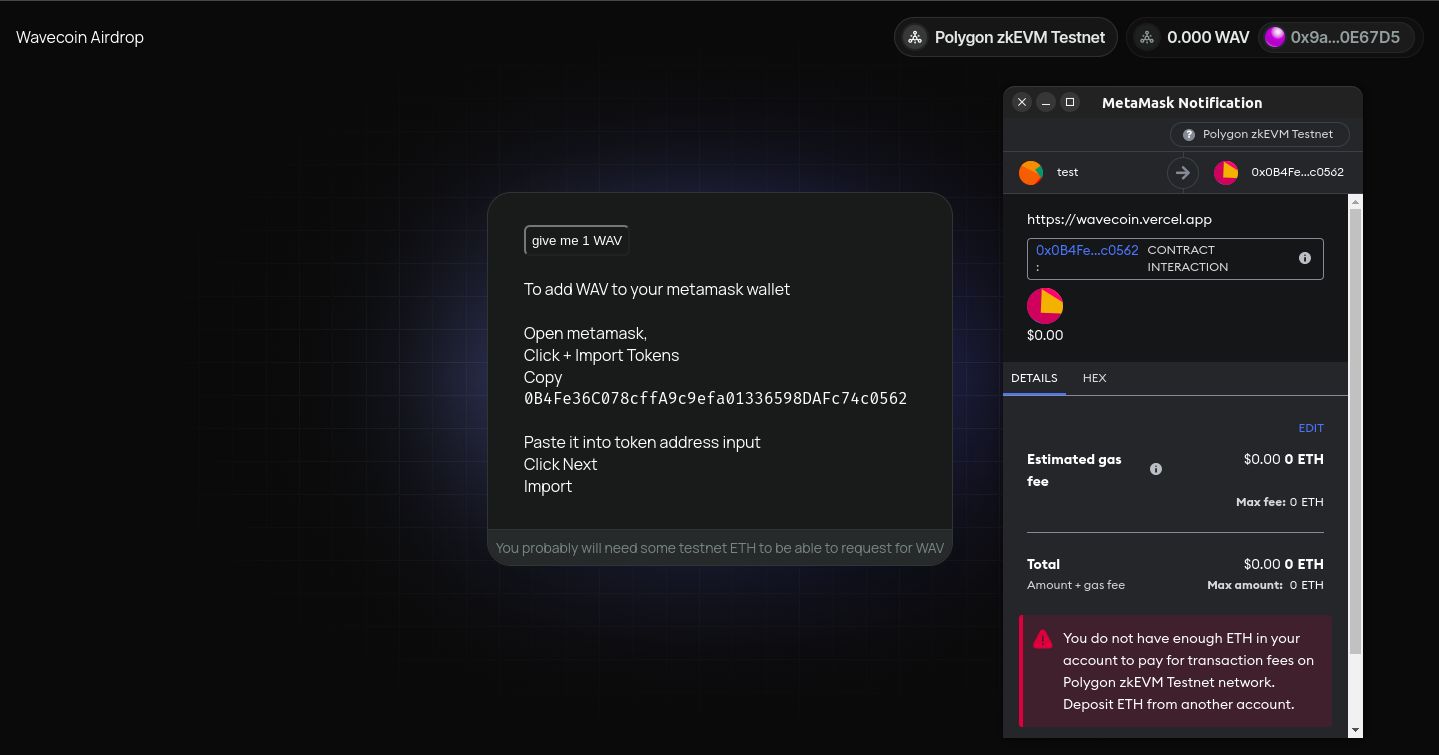Click the network icon beside Polygon zkEVM Testnet
Viewport: 1439px width, 755px height.
[x=914, y=37]
